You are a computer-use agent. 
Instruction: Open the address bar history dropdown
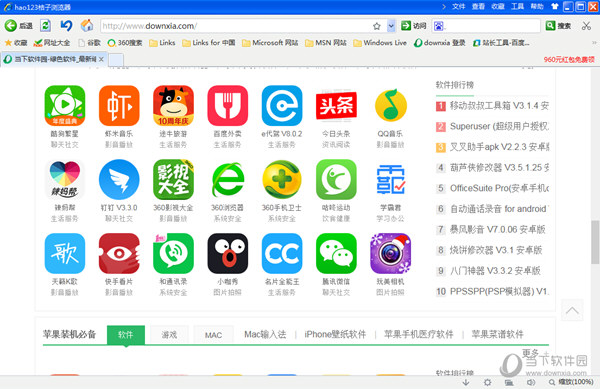click(x=391, y=26)
